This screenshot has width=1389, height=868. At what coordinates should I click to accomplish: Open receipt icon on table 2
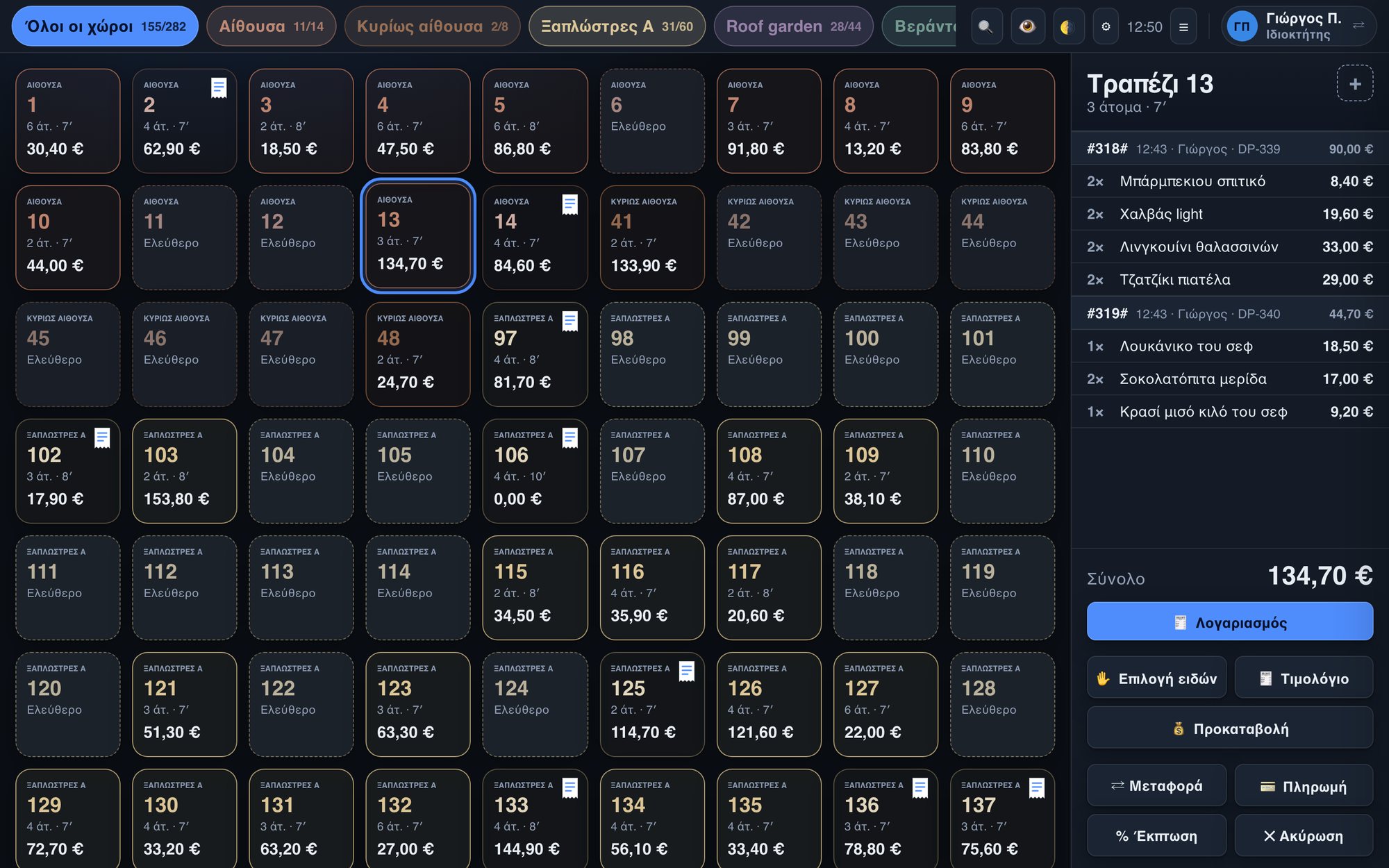click(219, 88)
